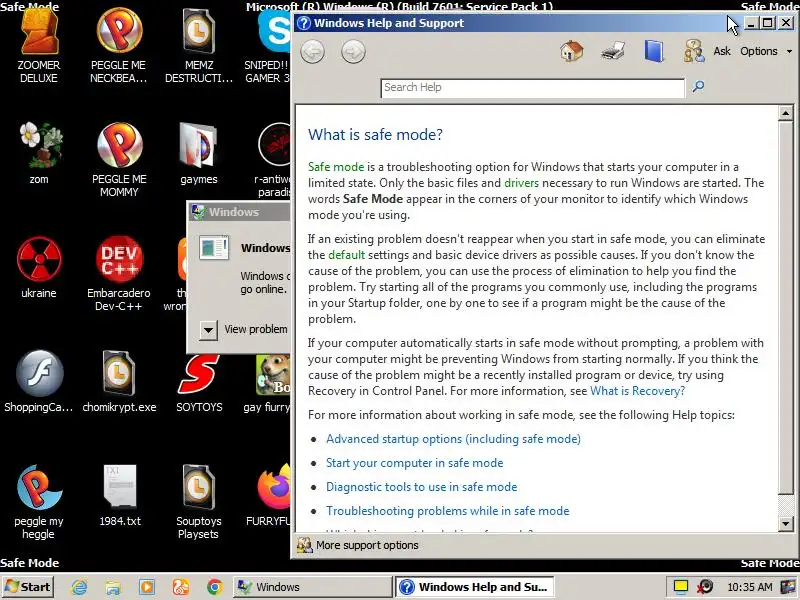
Task: Click the help scrollbar up arrow
Action: (785, 113)
